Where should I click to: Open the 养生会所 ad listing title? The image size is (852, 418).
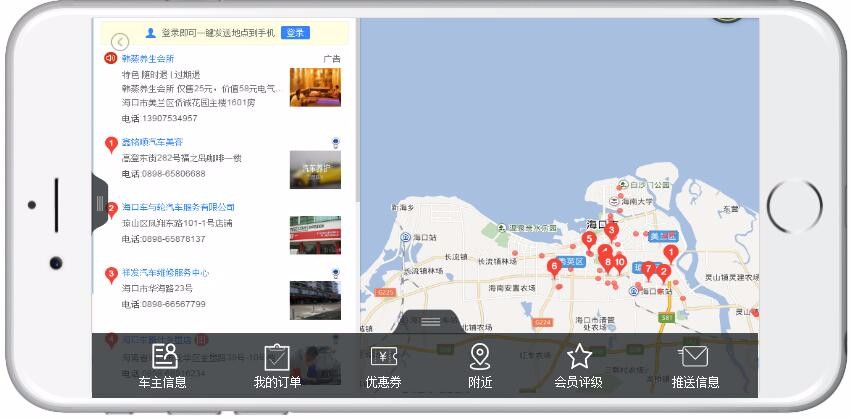click(x=147, y=59)
